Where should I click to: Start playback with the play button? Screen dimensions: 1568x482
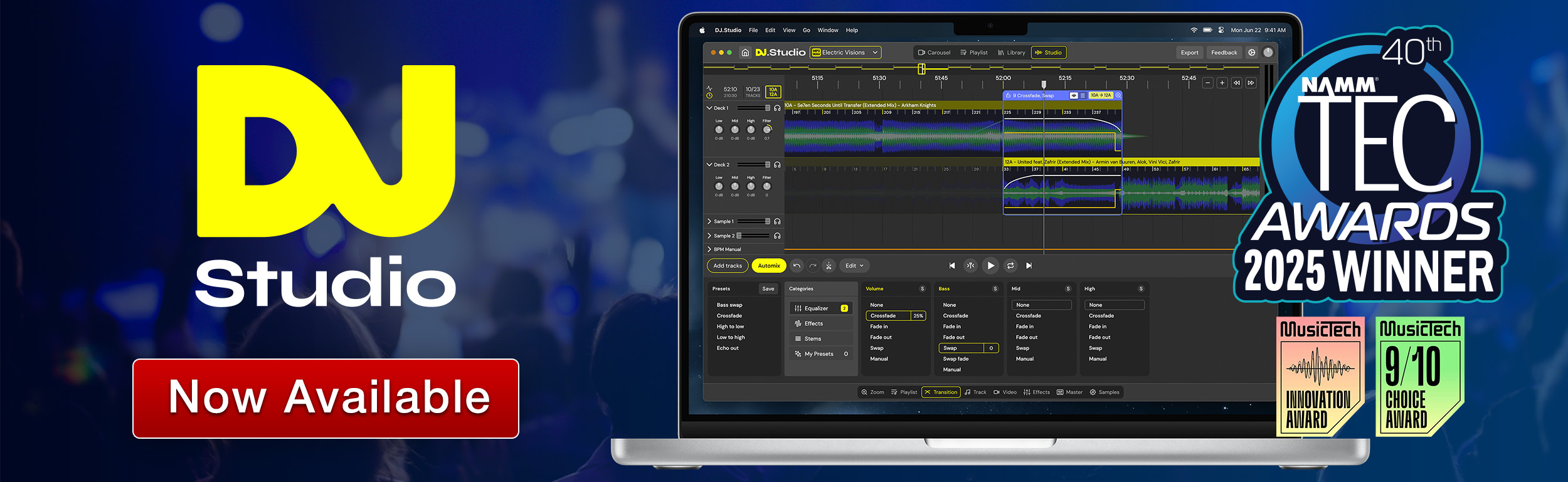[x=990, y=266]
